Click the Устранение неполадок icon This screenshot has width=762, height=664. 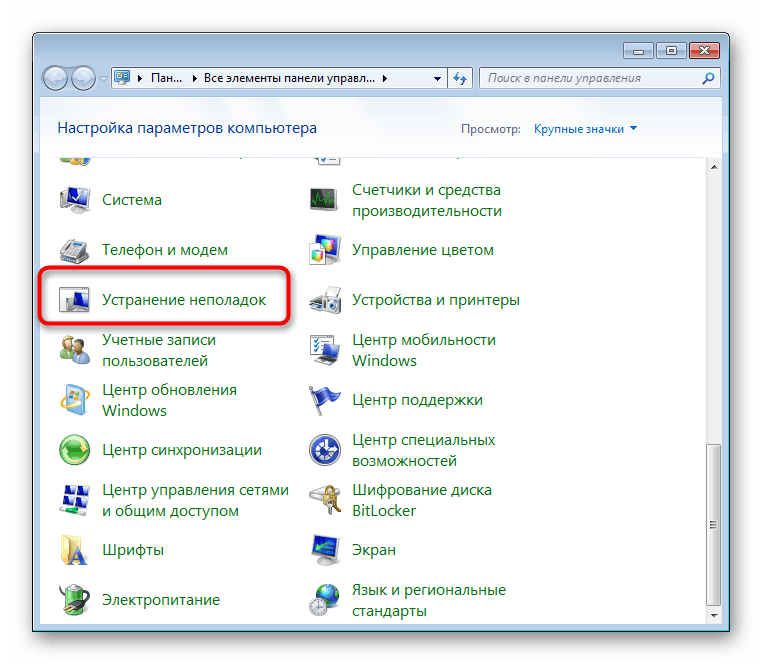click(x=74, y=299)
